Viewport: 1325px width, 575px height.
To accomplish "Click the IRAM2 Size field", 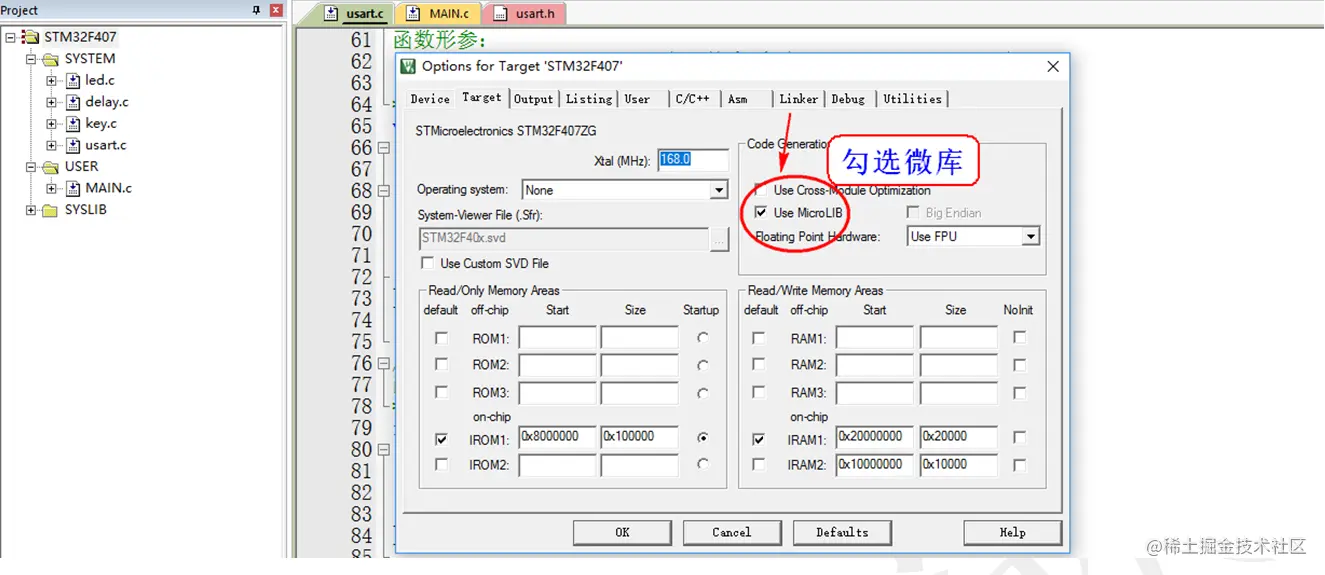I will pyautogui.click(x=958, y=465).
